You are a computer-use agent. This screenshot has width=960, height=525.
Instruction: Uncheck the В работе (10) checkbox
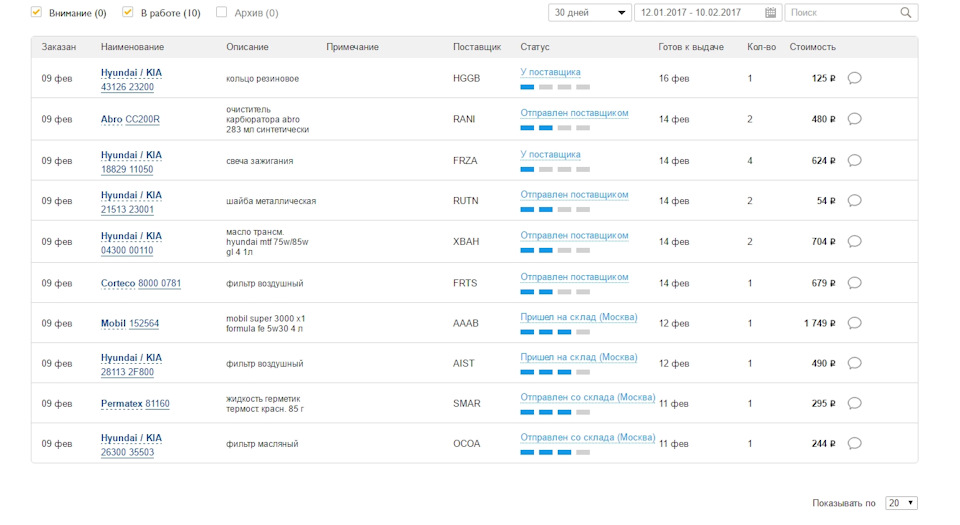pyautogui.click(x=127, y=12)
